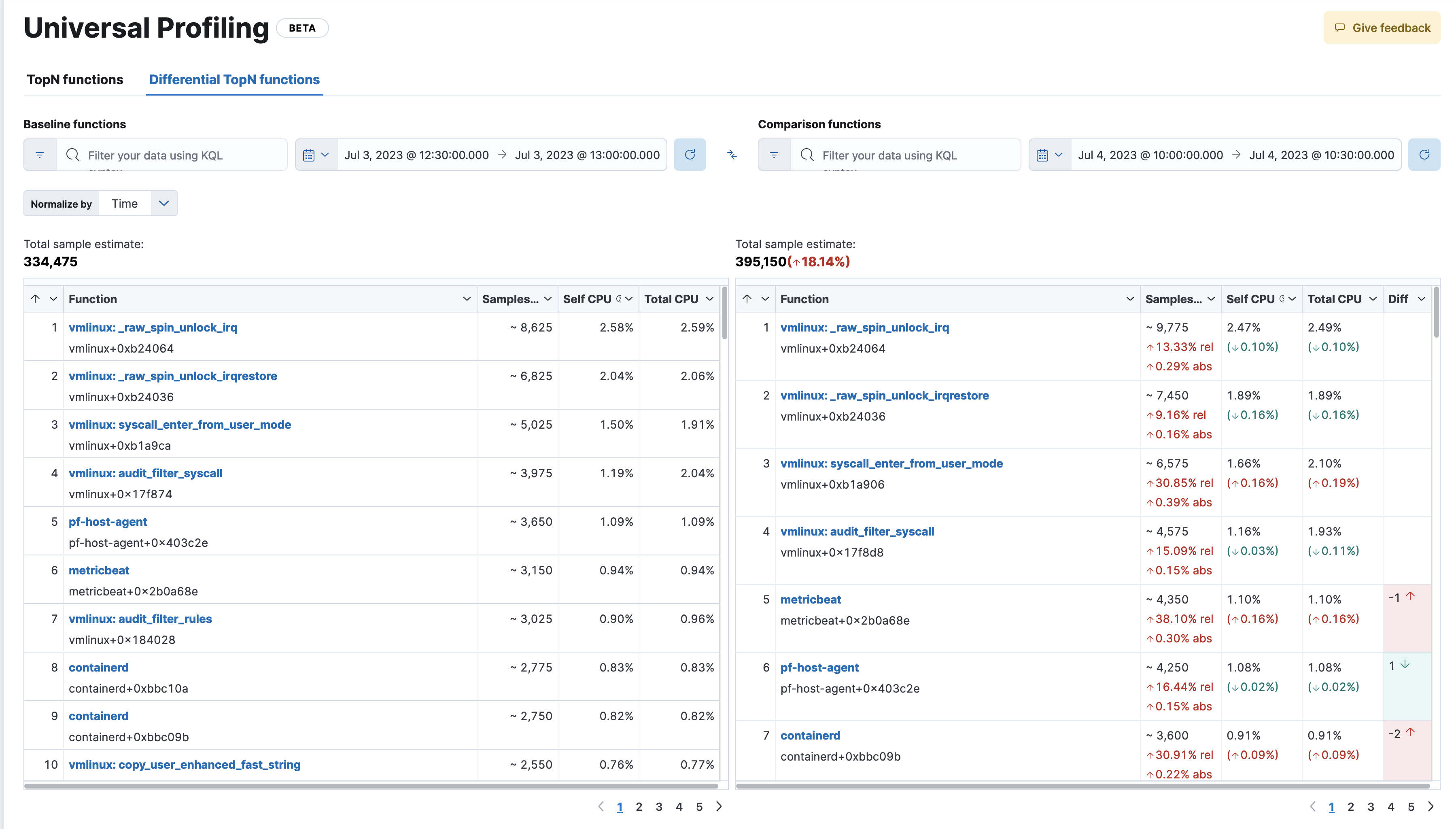This screenshot has height=829, width=1456.
Task: Click the baseline table vertical scrollbar
Action: (725, 312)
